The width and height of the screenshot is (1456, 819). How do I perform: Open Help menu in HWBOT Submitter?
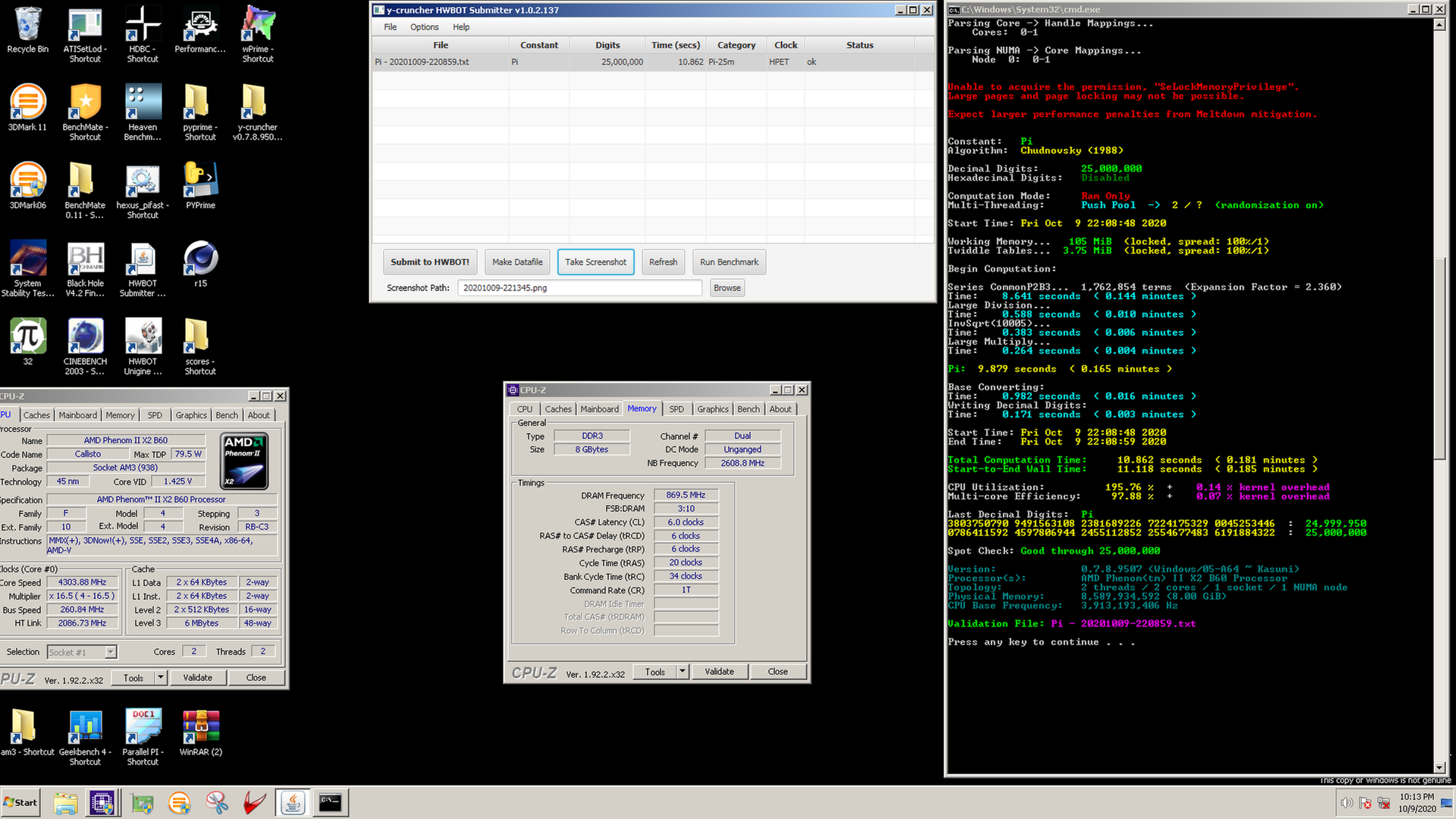pyautogui.click(x=461, y=27)
